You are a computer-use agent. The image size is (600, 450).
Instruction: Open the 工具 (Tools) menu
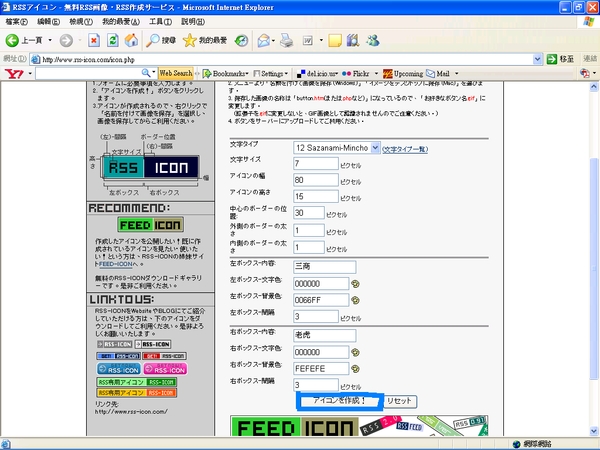pos(160,22)
